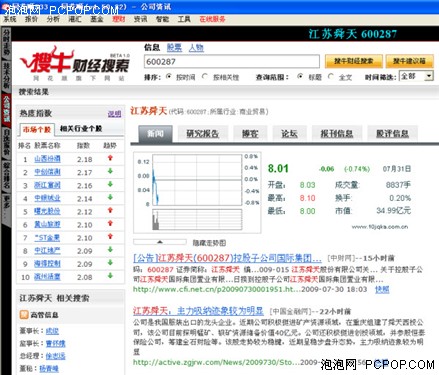This screenshot has height=375, width=439.
Task: Click the 搜牛财经搜索 logo
Action: [x=74, y=63]
